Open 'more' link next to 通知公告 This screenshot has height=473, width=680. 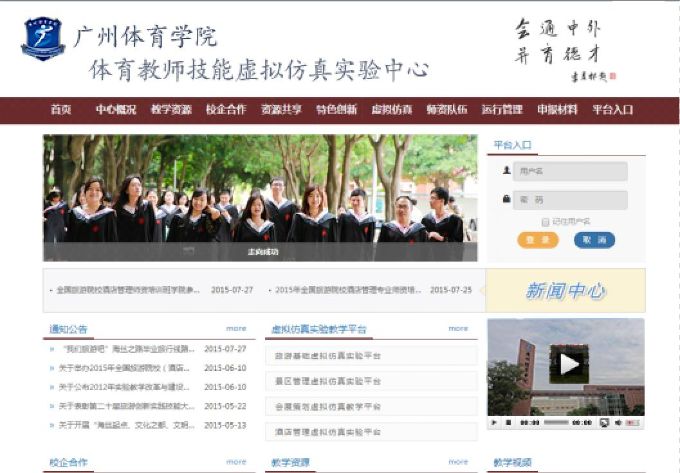pos(236,328)
